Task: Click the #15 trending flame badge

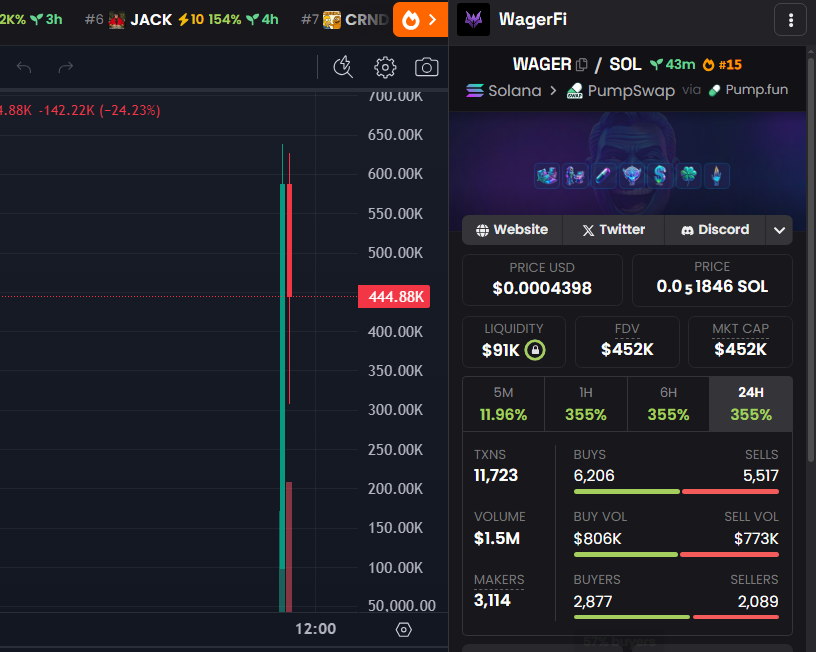Action: 722,65
